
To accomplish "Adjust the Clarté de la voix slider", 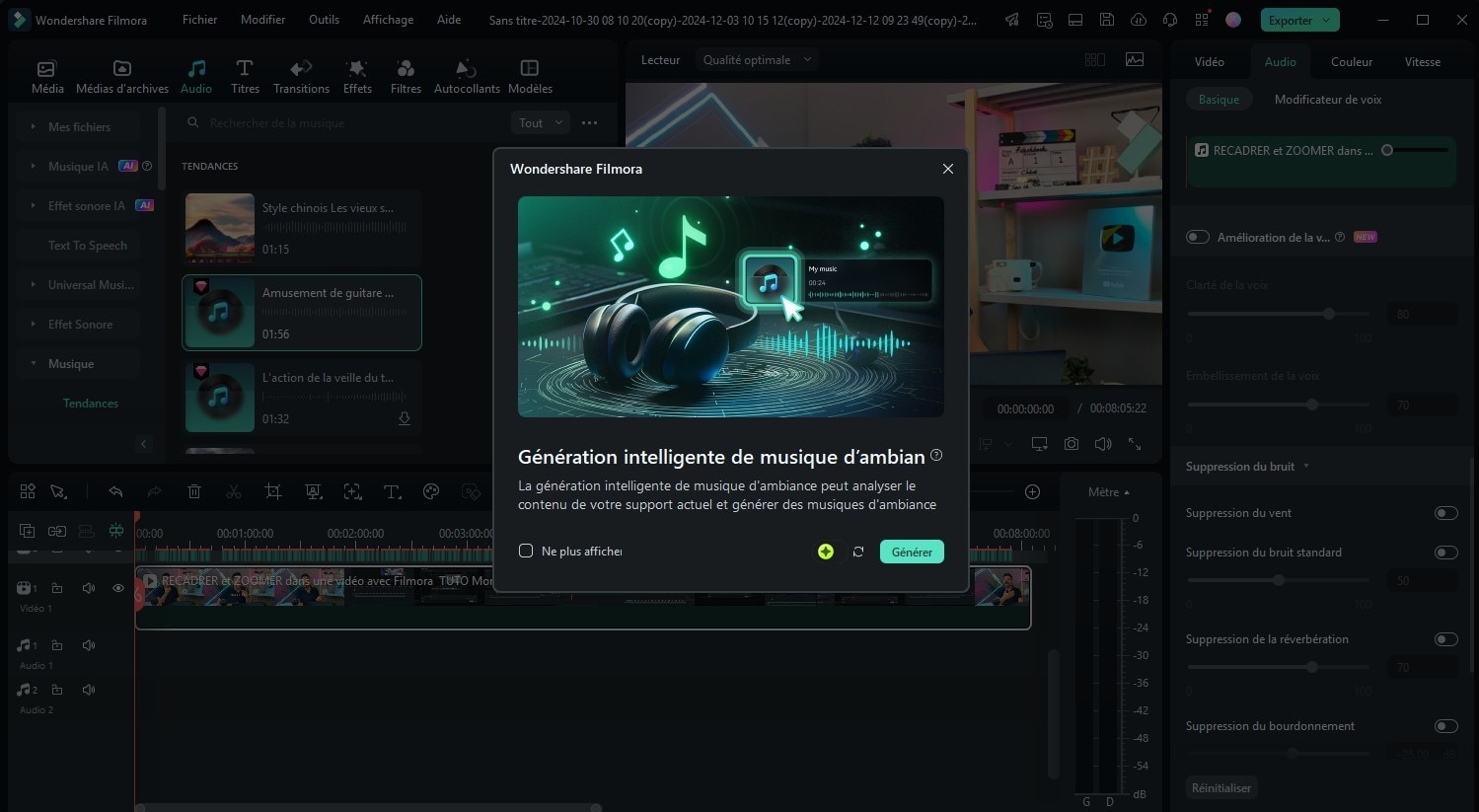I will [1279, 314].
